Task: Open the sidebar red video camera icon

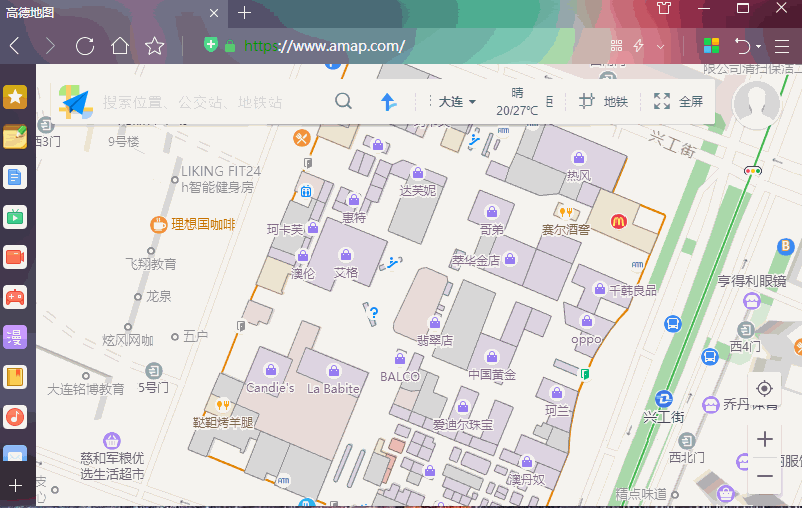Action: coord(15,257)
